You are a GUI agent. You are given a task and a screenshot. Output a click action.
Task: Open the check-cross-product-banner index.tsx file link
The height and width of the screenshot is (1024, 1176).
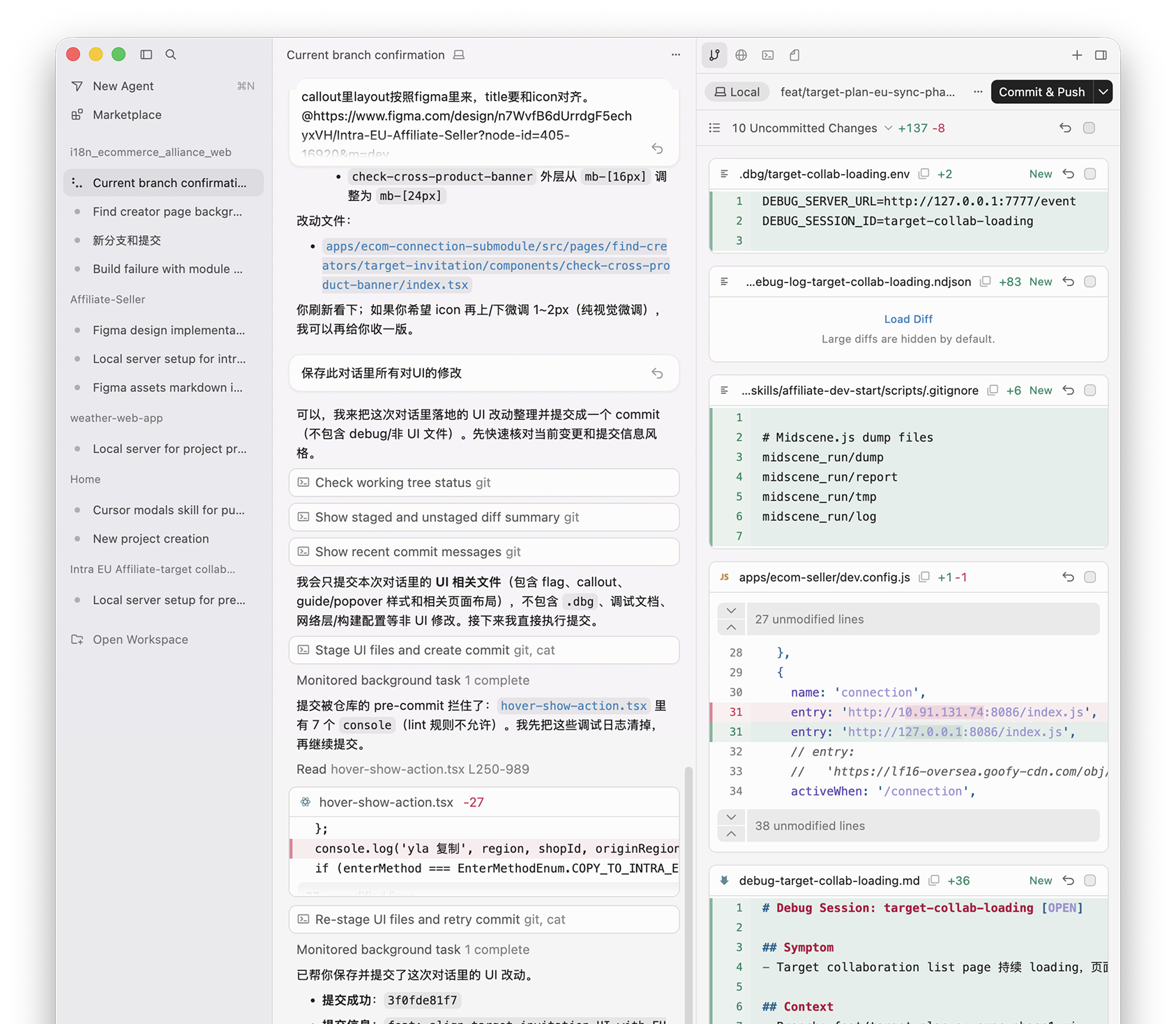tap(496, 265)
